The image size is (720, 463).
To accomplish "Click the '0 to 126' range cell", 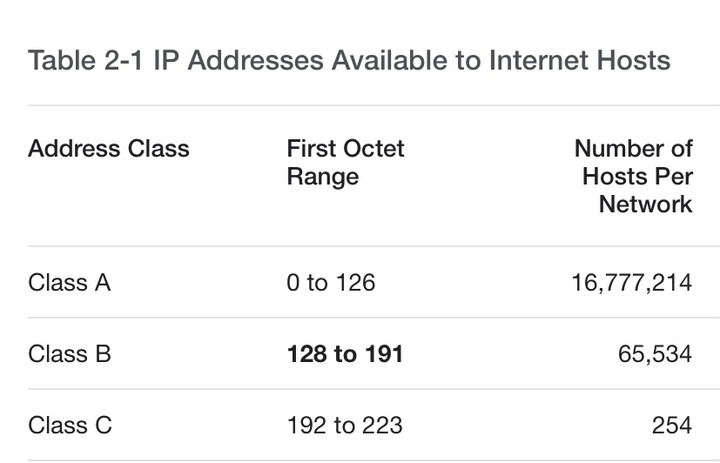I will pyautogui.click(x=331, y=282).
